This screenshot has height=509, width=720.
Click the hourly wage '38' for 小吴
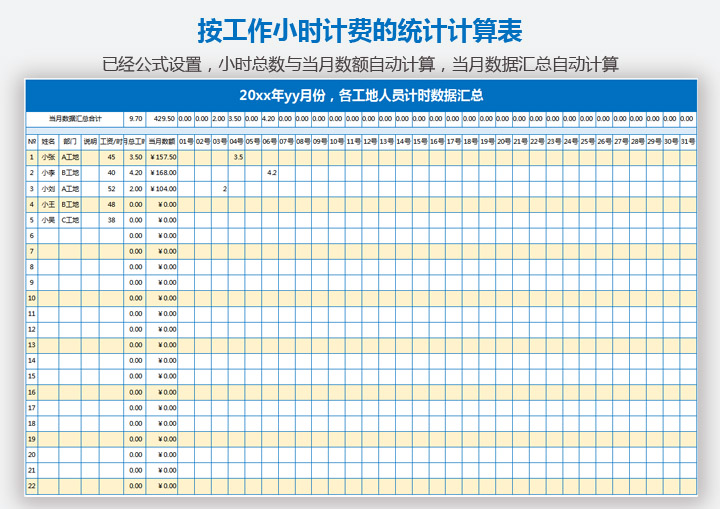point(112,220)
